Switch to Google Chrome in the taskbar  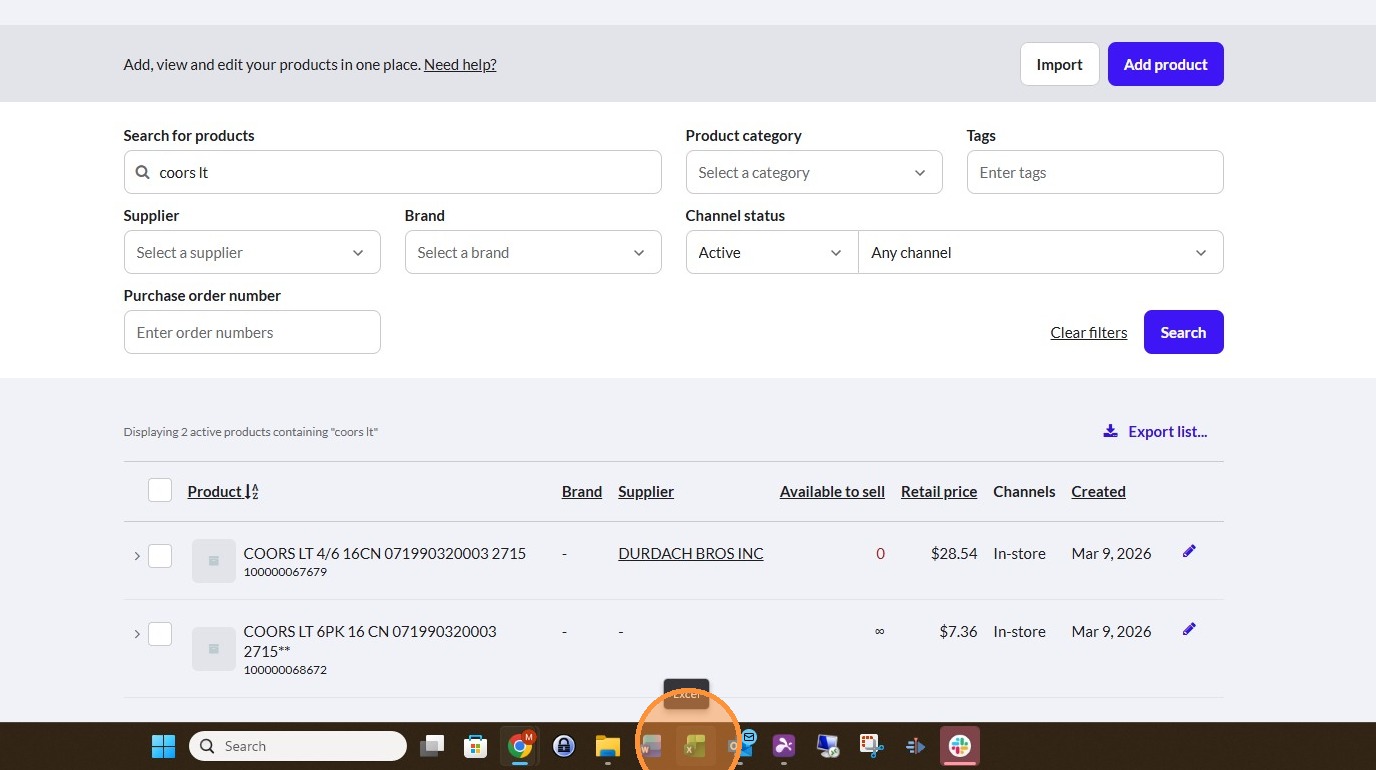click(x=520, y=746)
